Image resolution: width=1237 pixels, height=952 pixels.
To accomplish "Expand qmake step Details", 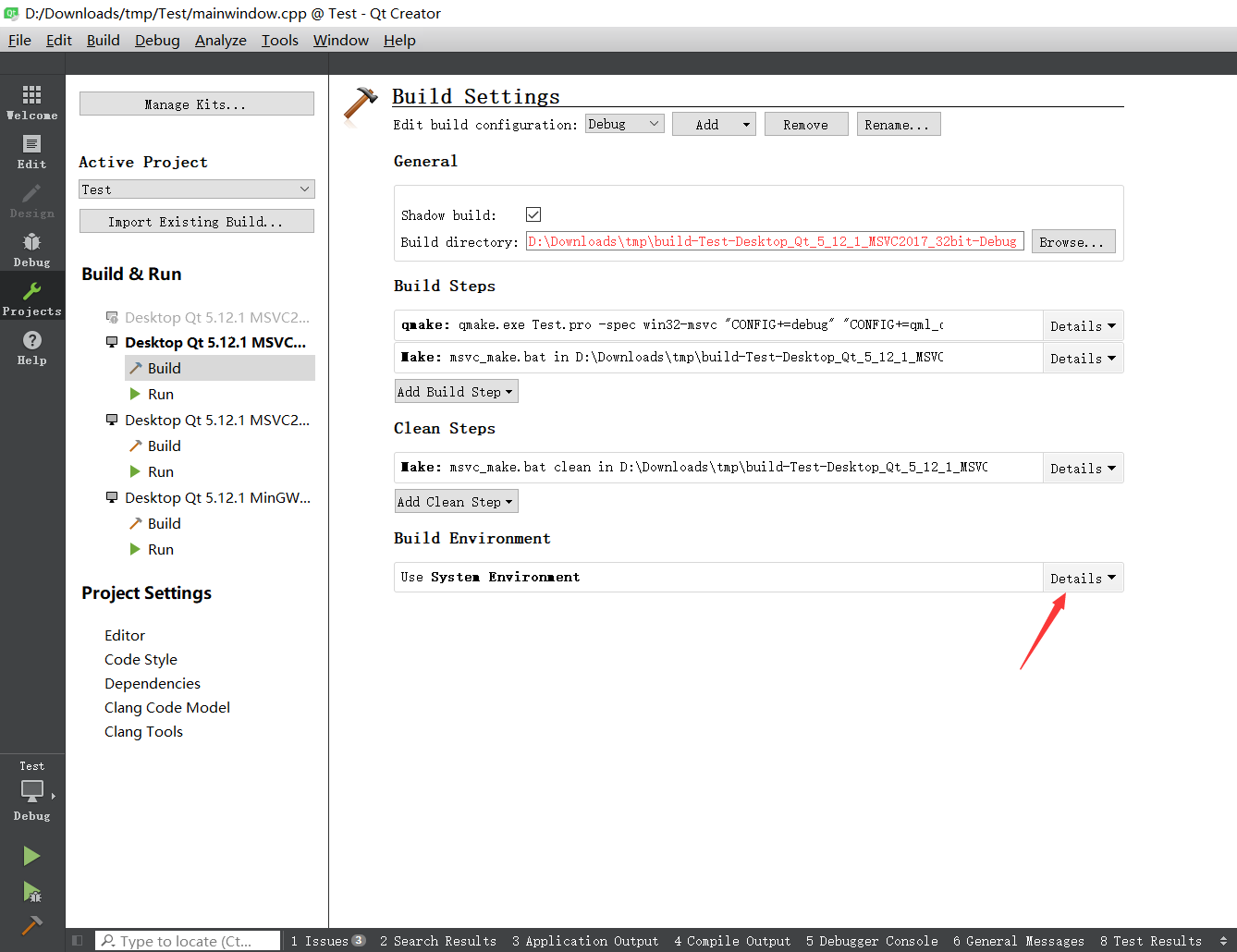I will coord(1083,325).
